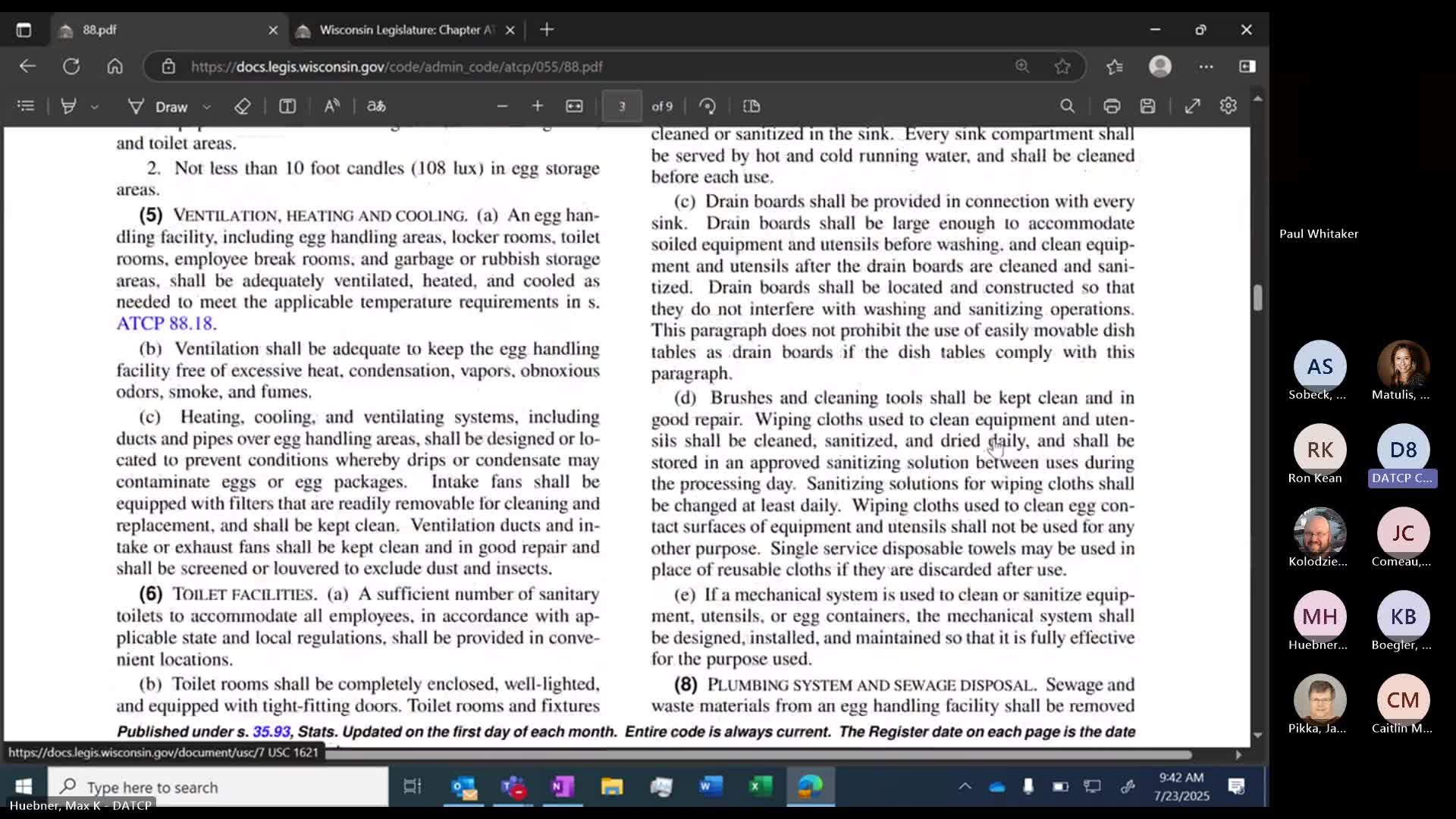Click the vertical scrollbar thumb

[x=1257, y=297]
